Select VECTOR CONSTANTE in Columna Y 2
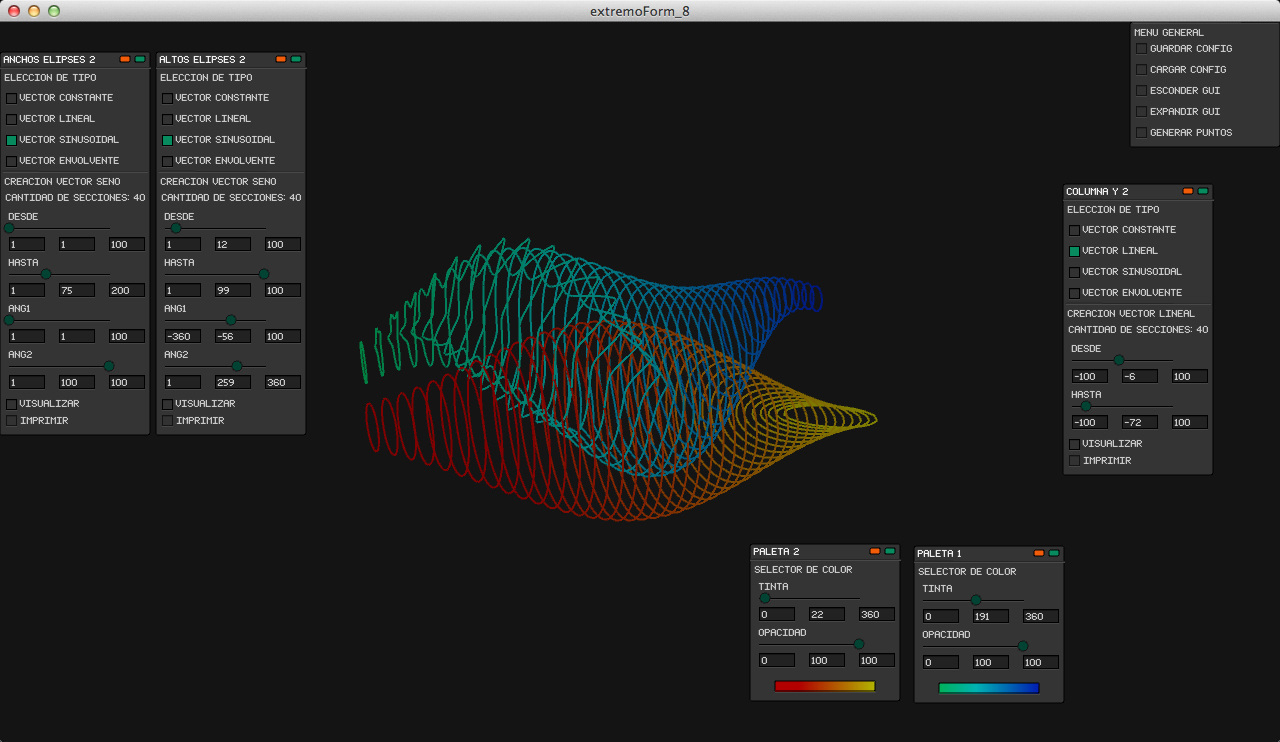The height and width of the screenshot is (742, 1280). pyautogui.click(x=1074, y=230)
